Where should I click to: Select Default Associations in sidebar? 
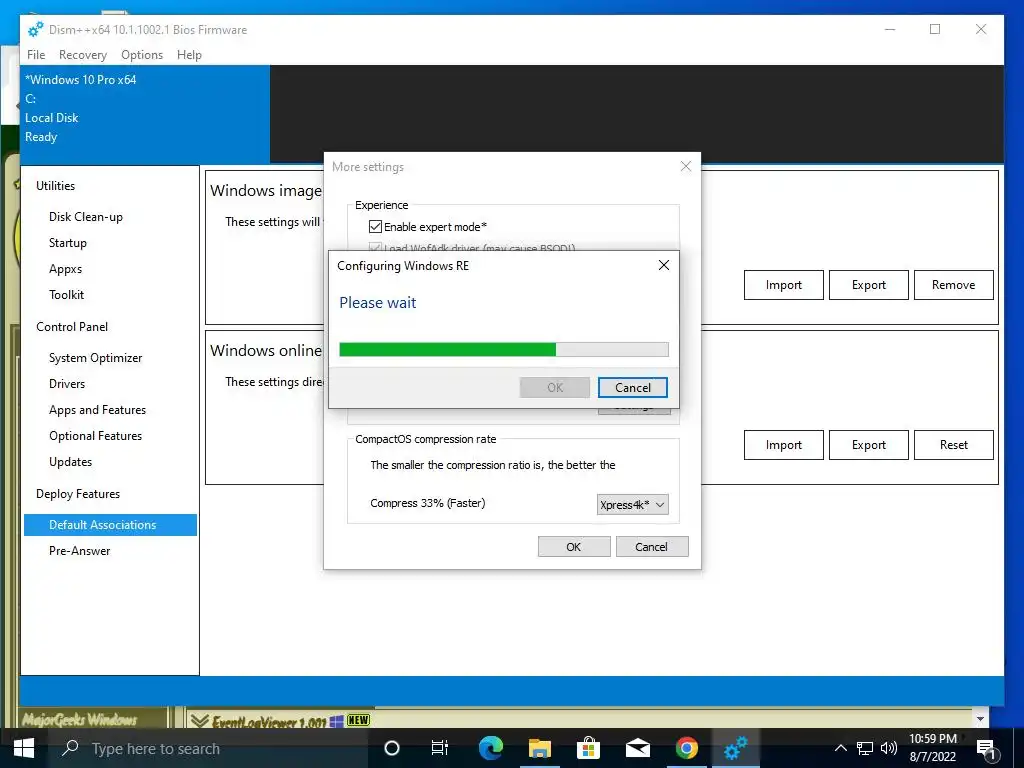tap(110, 525)
